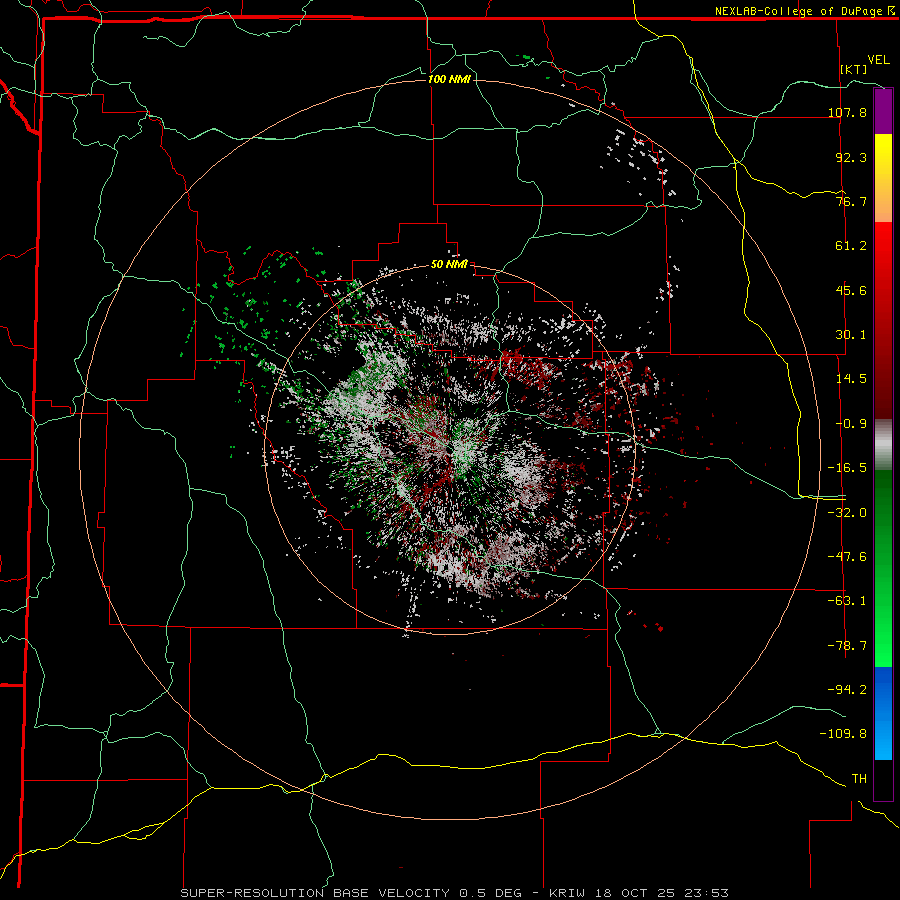This screenshot has width=900, height=900.
Task: Click the Super-Resolution Base Velocity caption
Action: pyautogui.click(x=455, y=893)
